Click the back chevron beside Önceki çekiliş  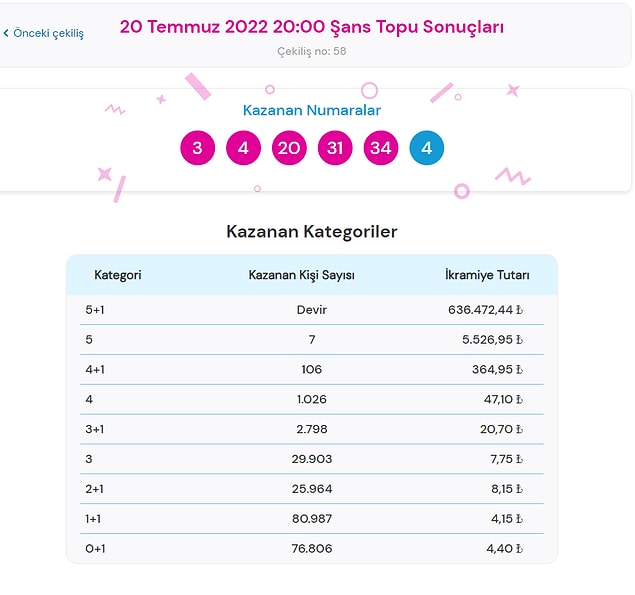pyautogui.click(x=6, y=33)
